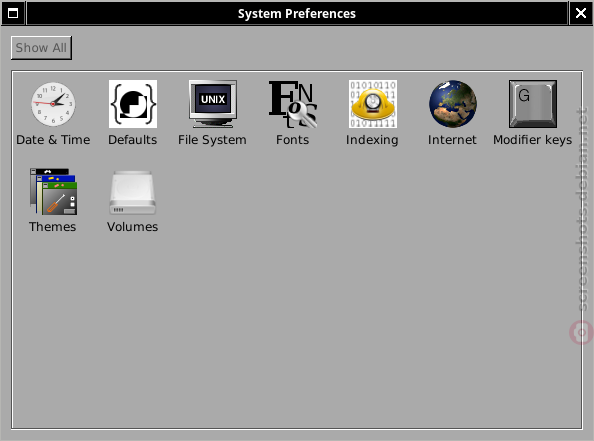Click the "Indexing" text label
This screenshot has width=594, height=441.
point(372,140)
